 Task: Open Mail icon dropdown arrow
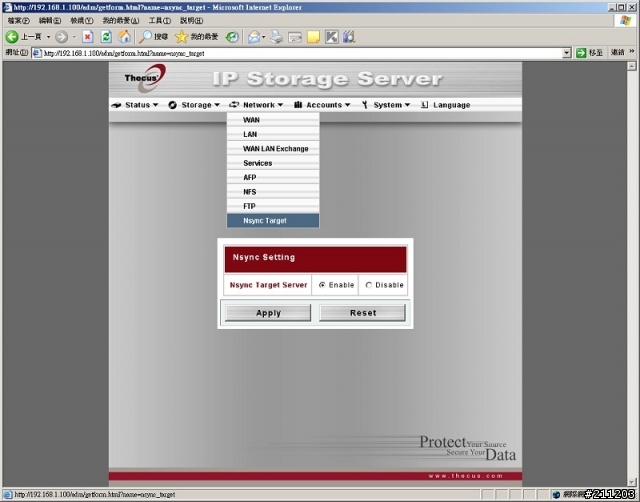click(x=264, y=37)
